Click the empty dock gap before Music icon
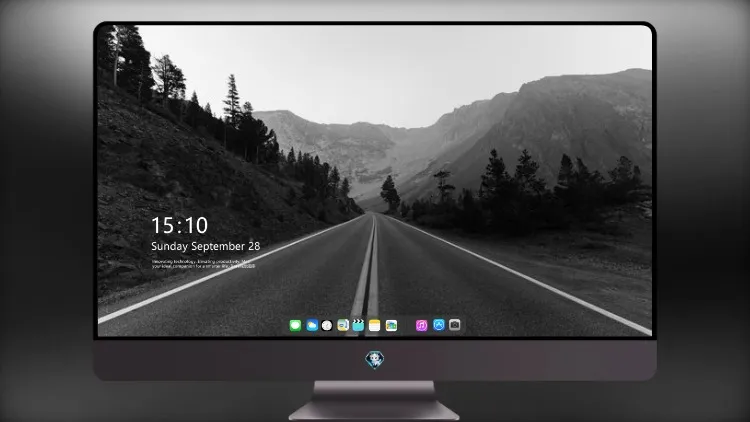 coord(407,325)
